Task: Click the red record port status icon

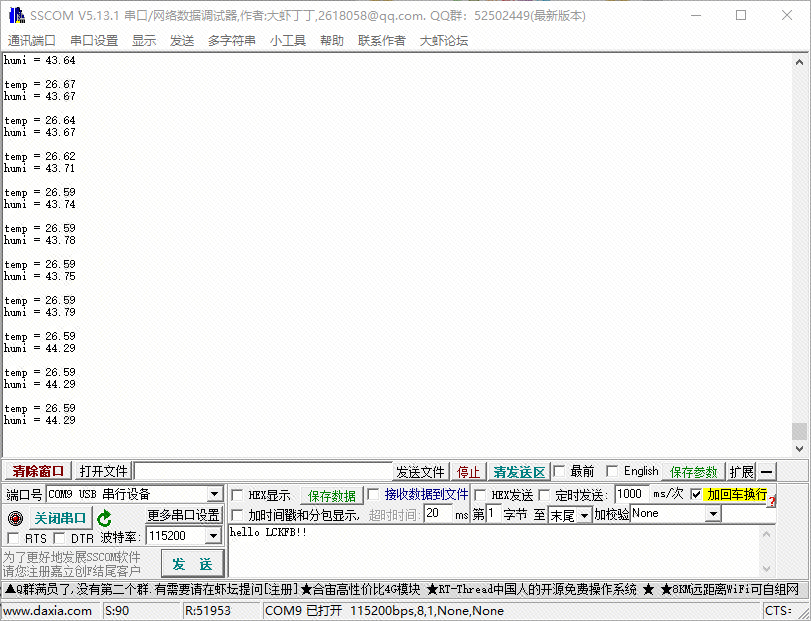Action: pyautogui.click(x=15, y=518)
